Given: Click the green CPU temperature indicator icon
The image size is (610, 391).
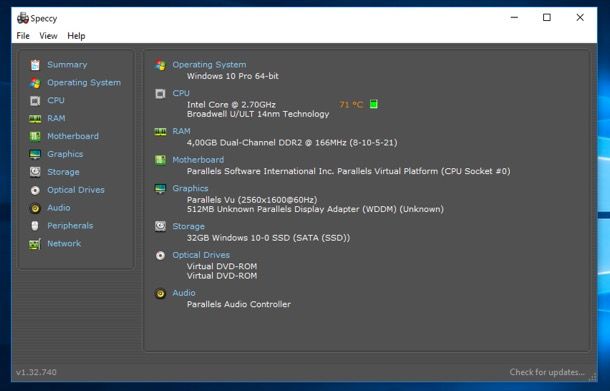Looking at the screenshot, I should pos(373,104).
